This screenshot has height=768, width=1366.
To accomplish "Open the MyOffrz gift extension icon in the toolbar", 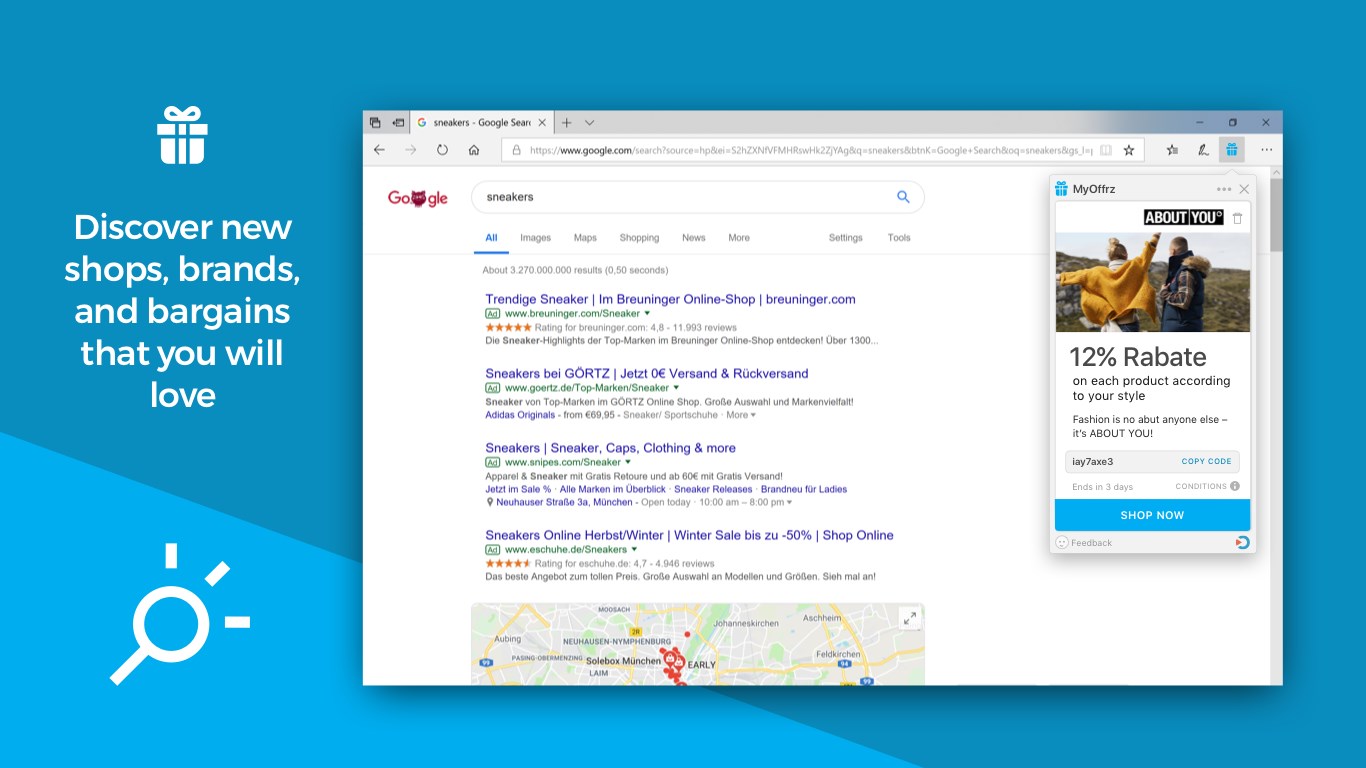I will [x=1231, y=150].
